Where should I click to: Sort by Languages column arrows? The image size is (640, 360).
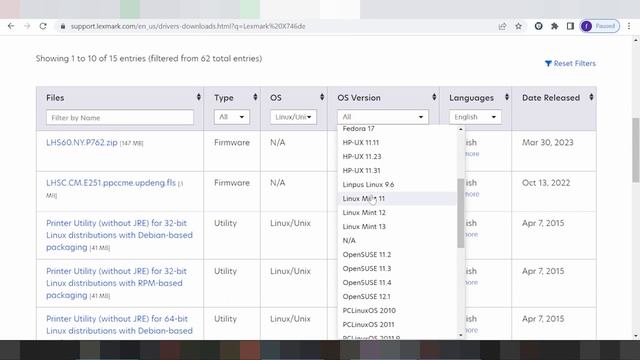507,97
